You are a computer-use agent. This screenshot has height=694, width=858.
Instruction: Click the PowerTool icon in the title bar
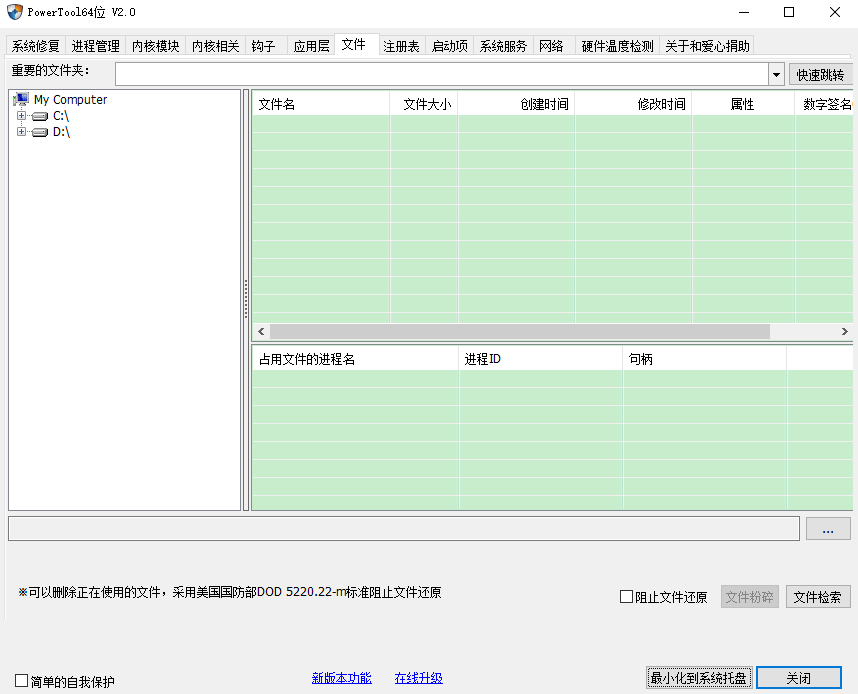pyautogui.click(x=13, y=12)
